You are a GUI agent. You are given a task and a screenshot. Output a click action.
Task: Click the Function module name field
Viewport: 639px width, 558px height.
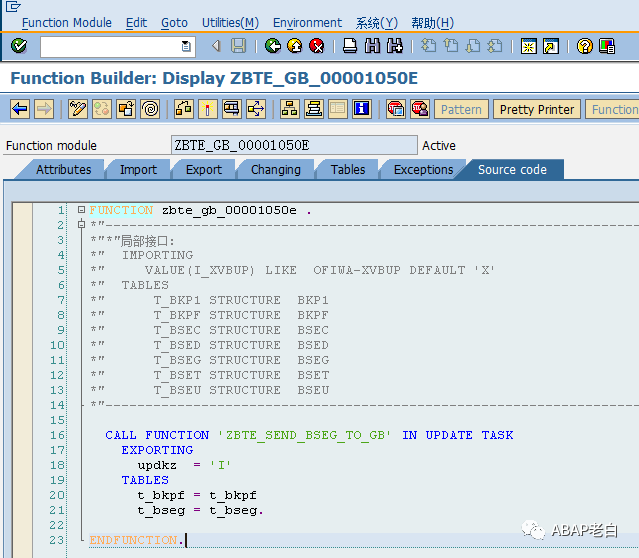[x=294, y=145]
